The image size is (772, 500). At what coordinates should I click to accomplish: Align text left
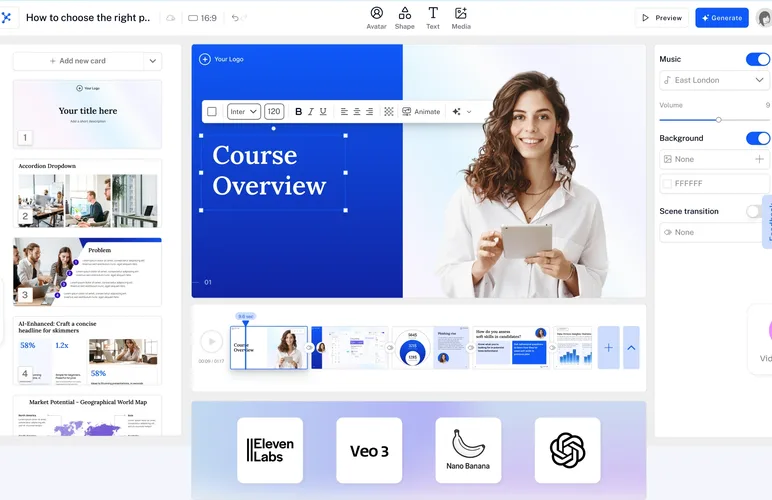pyautogui.click(x=344, y=112)
